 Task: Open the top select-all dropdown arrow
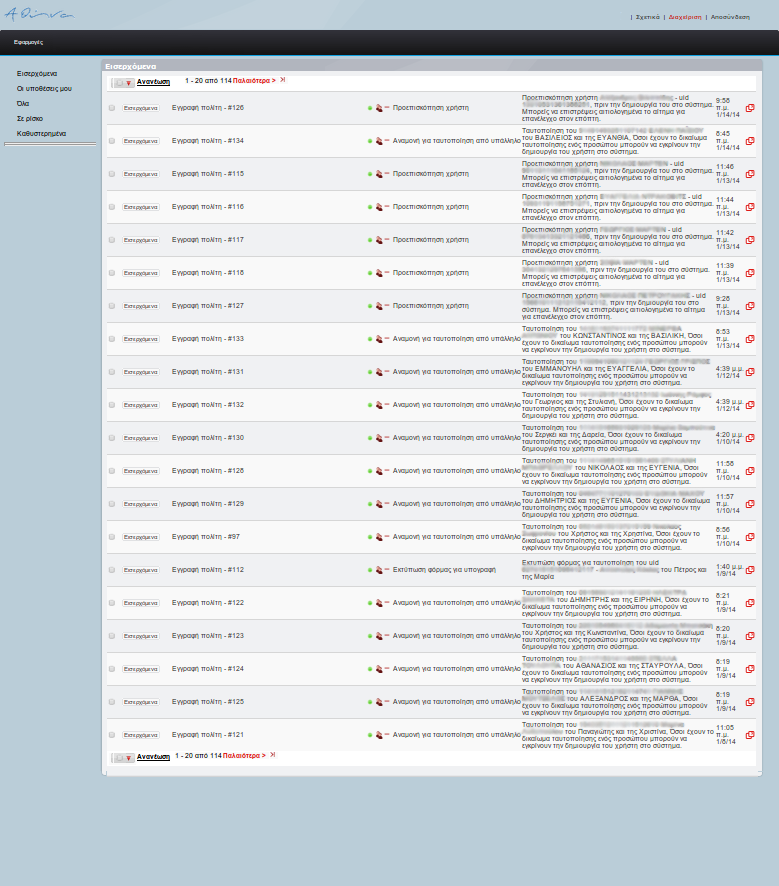[128, 83]
